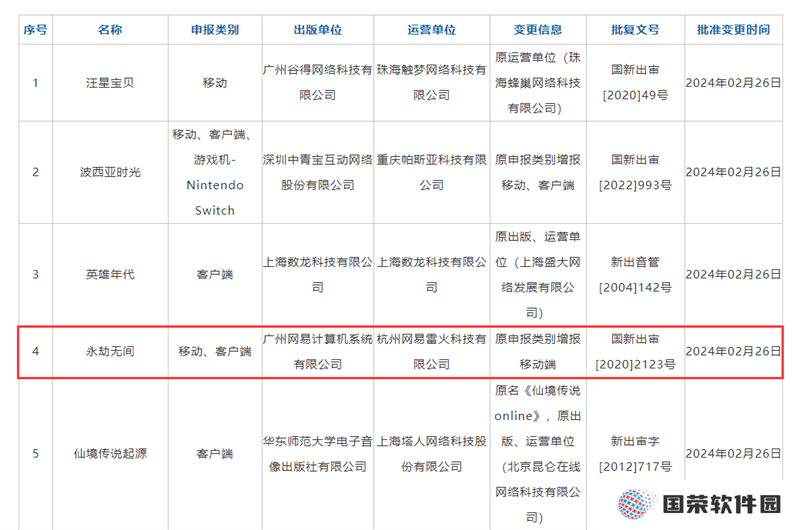Select the game name 汪星宝贝
The image size is (800, 530).
point(110,83)
